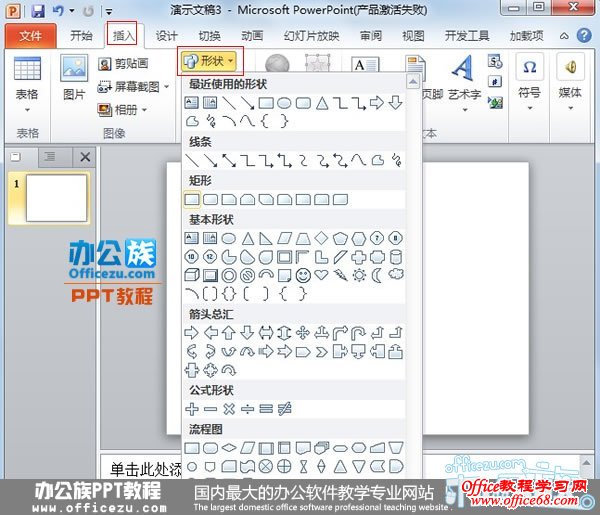Open the 加载项 (Add-ins) tab
This screenshot has width=600, height=515.
tap(527, 36)
